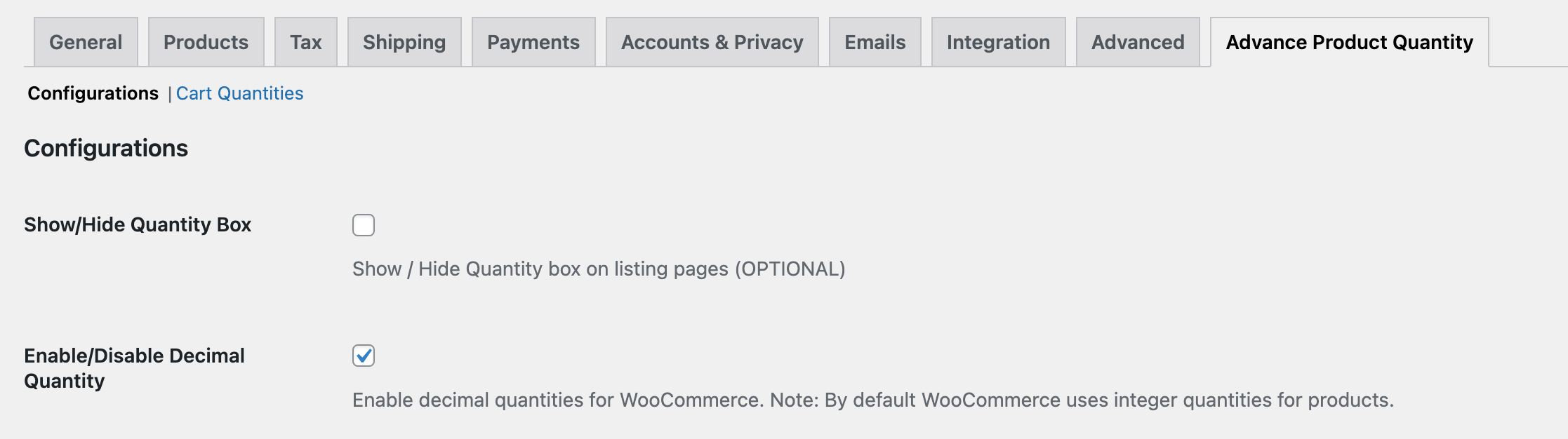Switch to the General settings tab
The height and width of the screenshot is (439, 1568).
pyautogui.click(x=85, y=41)
